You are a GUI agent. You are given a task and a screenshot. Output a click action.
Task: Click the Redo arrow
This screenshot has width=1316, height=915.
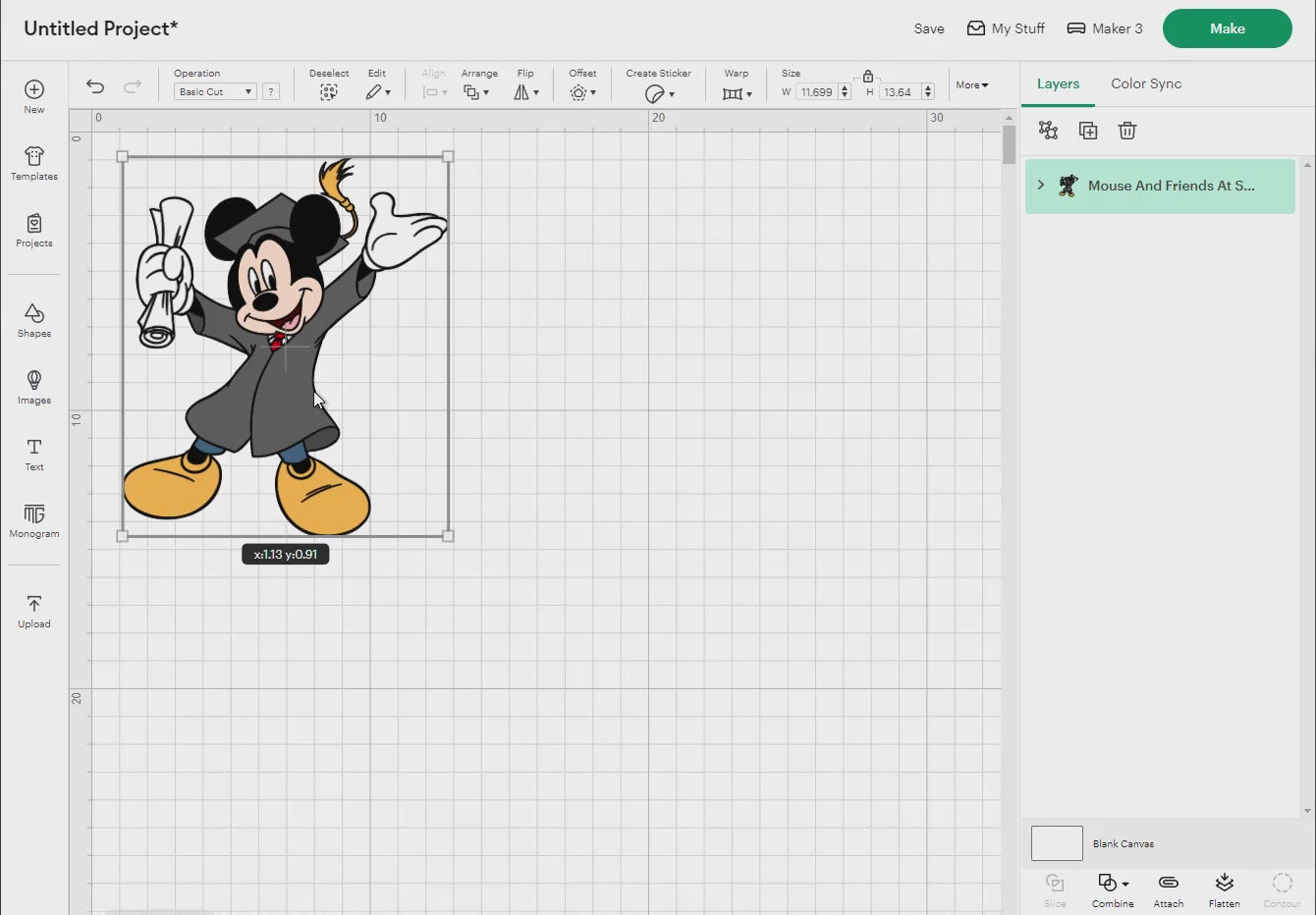133,86
